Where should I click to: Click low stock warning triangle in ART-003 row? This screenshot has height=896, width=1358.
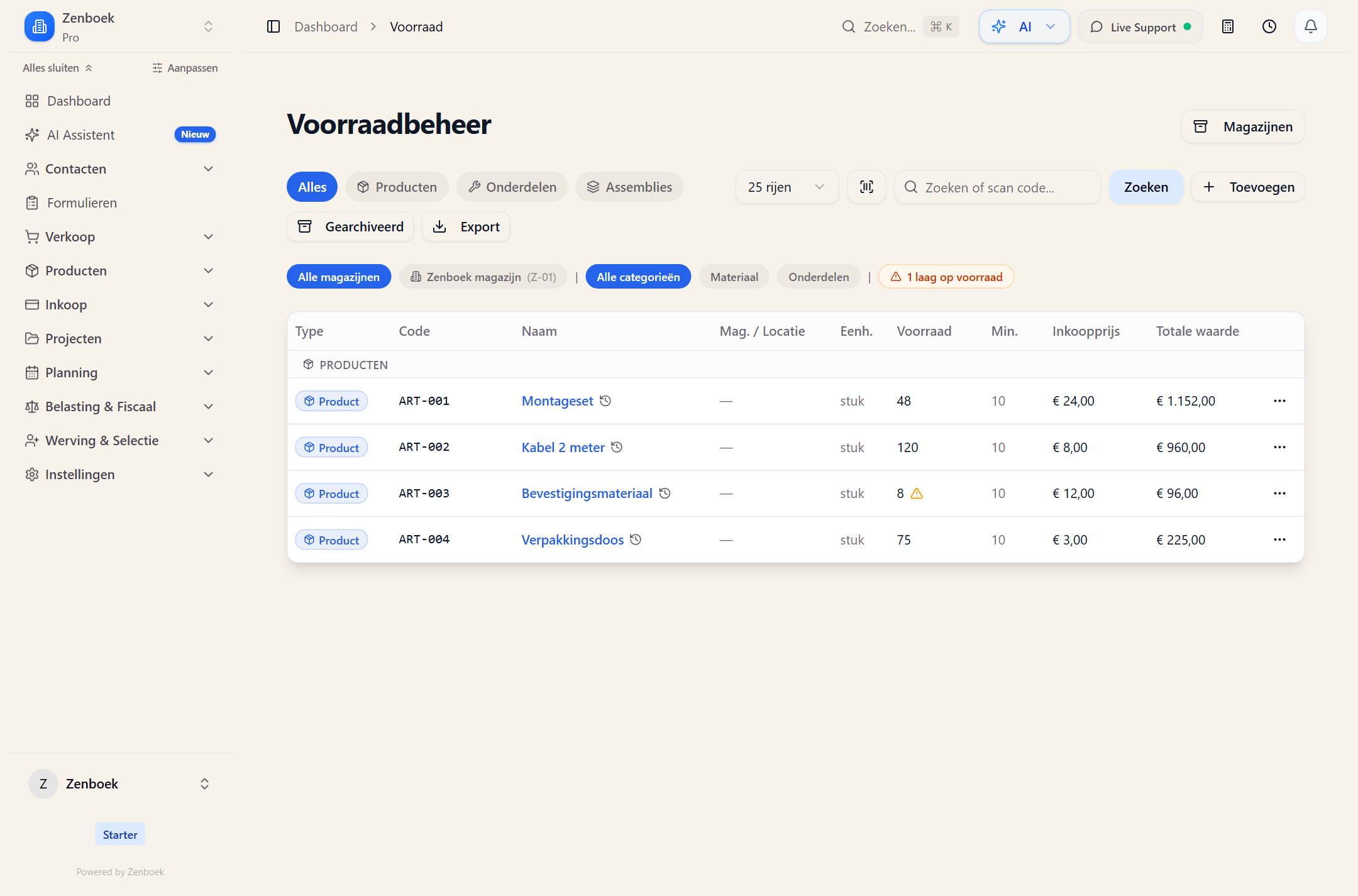pyautogui.click(x=917, y=494)
